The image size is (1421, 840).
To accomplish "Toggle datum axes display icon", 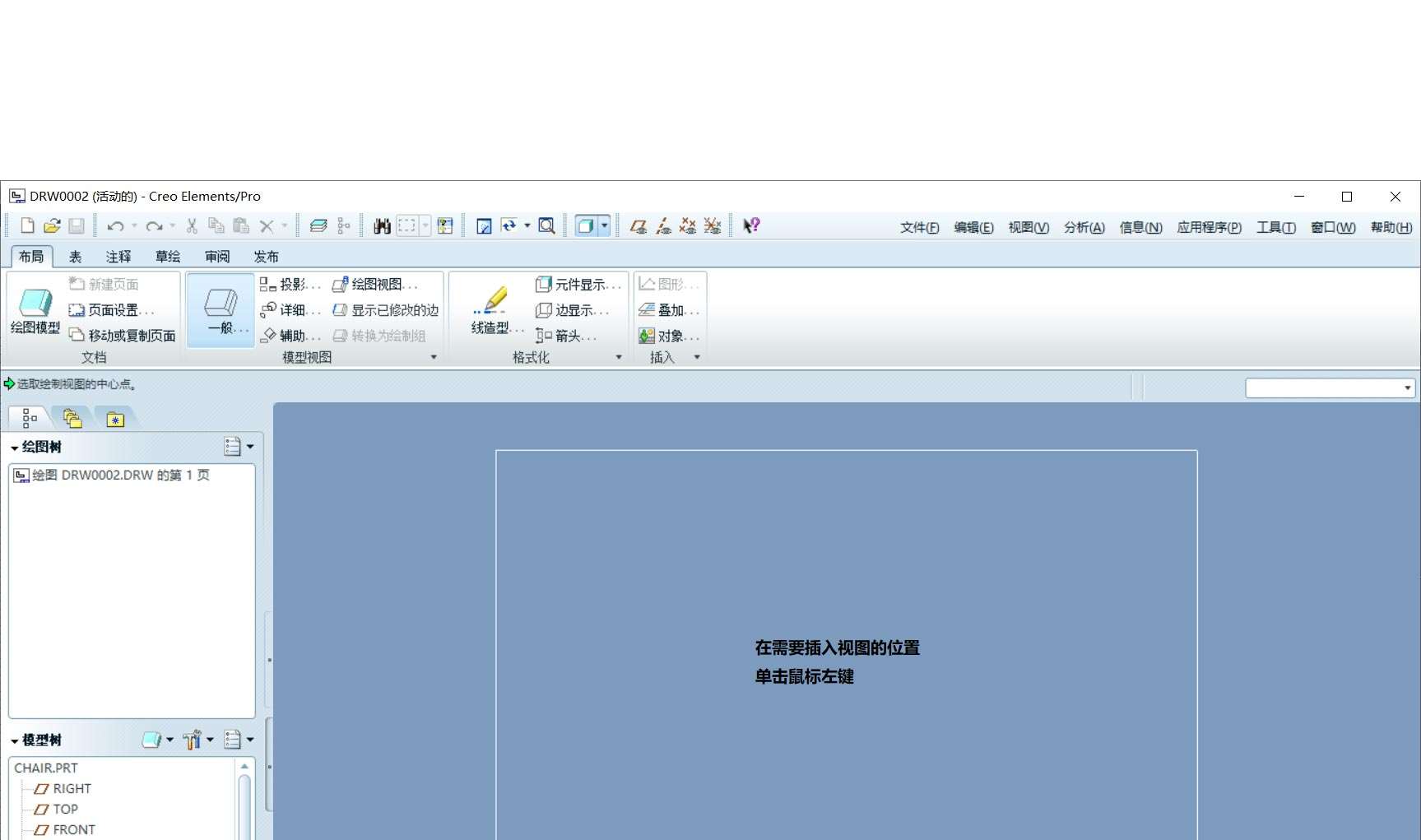I will pyautogui.click(x=663, y=225).
